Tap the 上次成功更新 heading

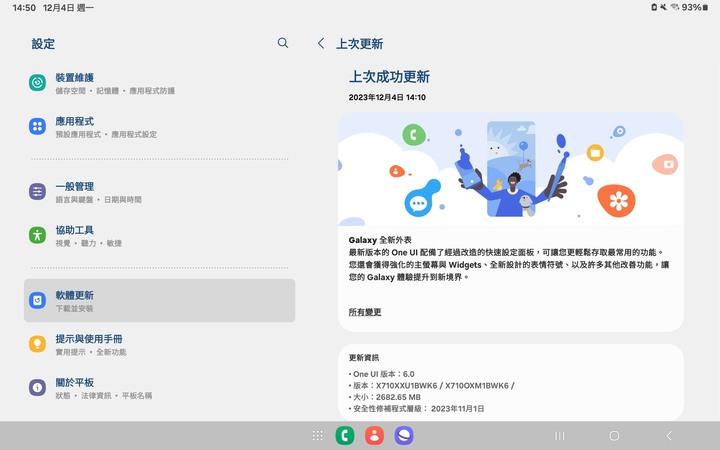point(389,77)
